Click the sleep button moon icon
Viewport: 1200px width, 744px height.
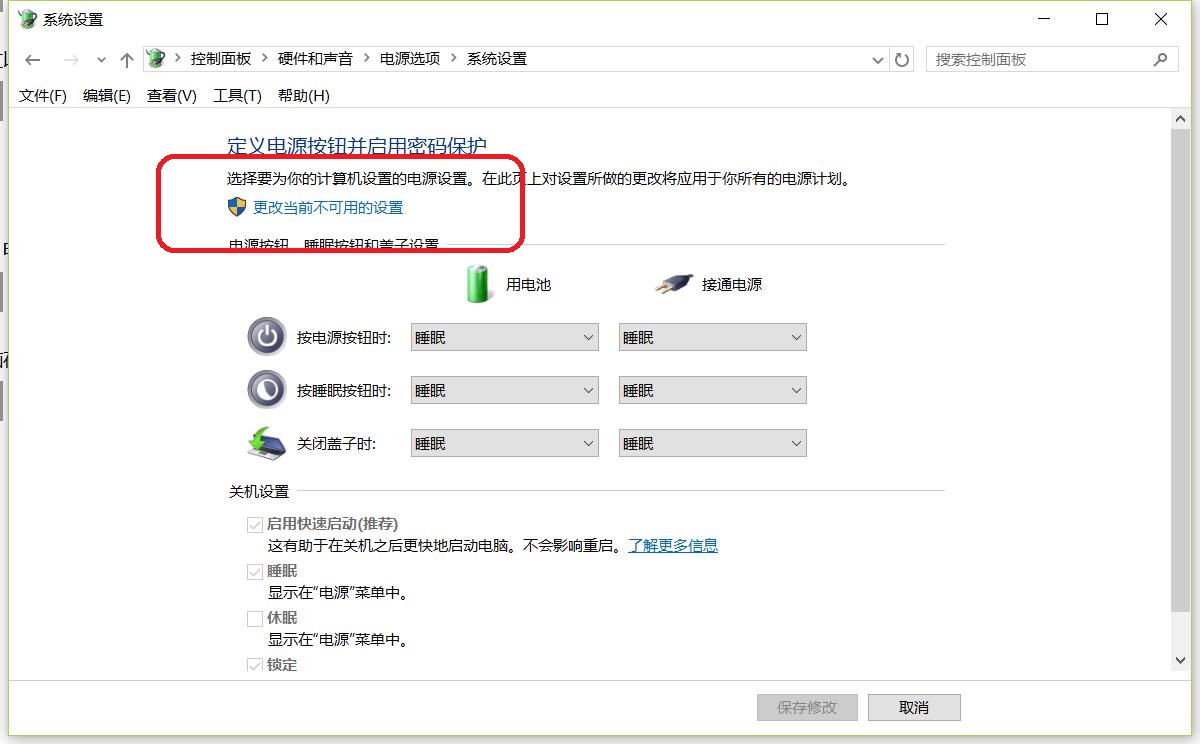click(266, 389)
